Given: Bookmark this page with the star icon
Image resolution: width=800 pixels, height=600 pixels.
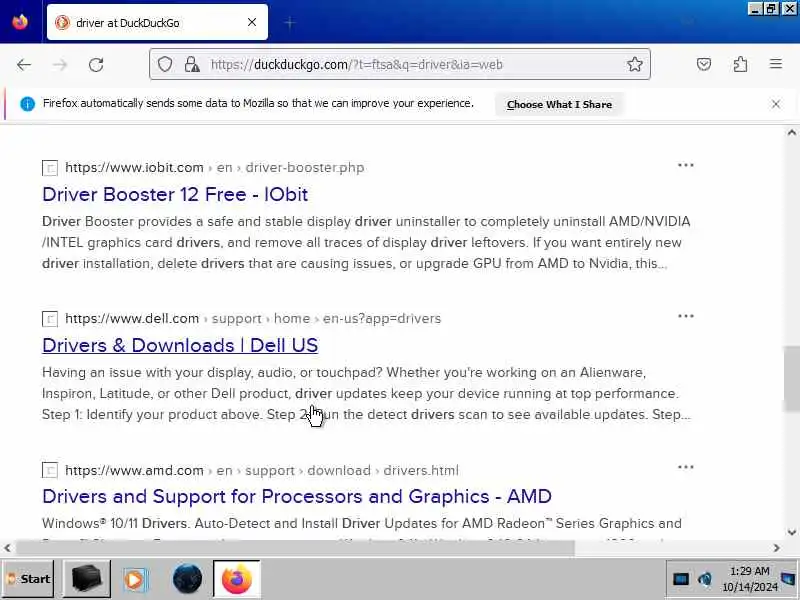Looking at the screenshot, I should coord(635,64).
